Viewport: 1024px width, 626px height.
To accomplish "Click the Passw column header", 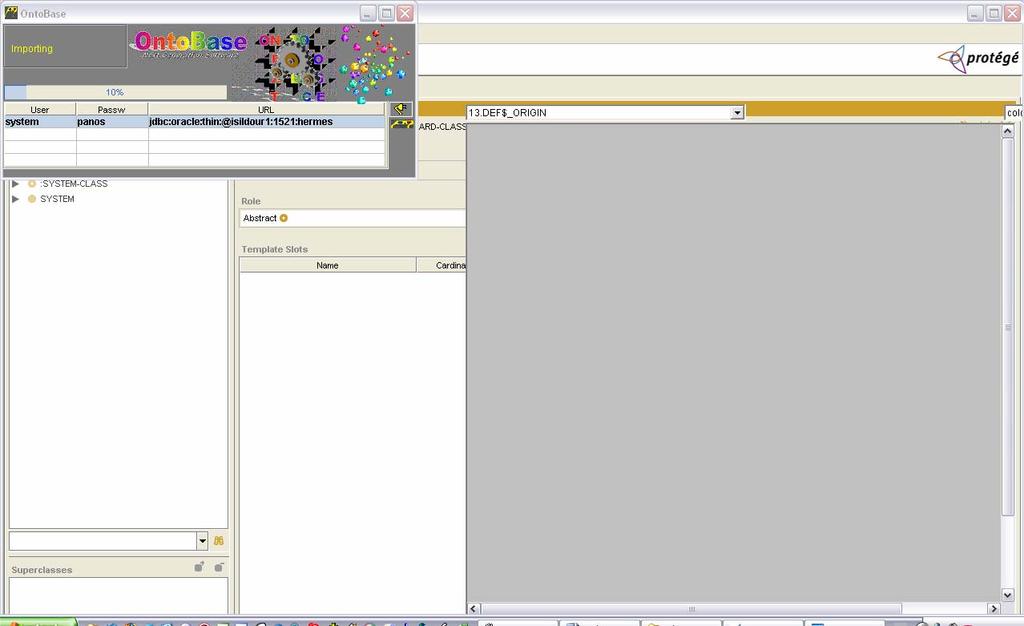I will [x=112, y=110].
